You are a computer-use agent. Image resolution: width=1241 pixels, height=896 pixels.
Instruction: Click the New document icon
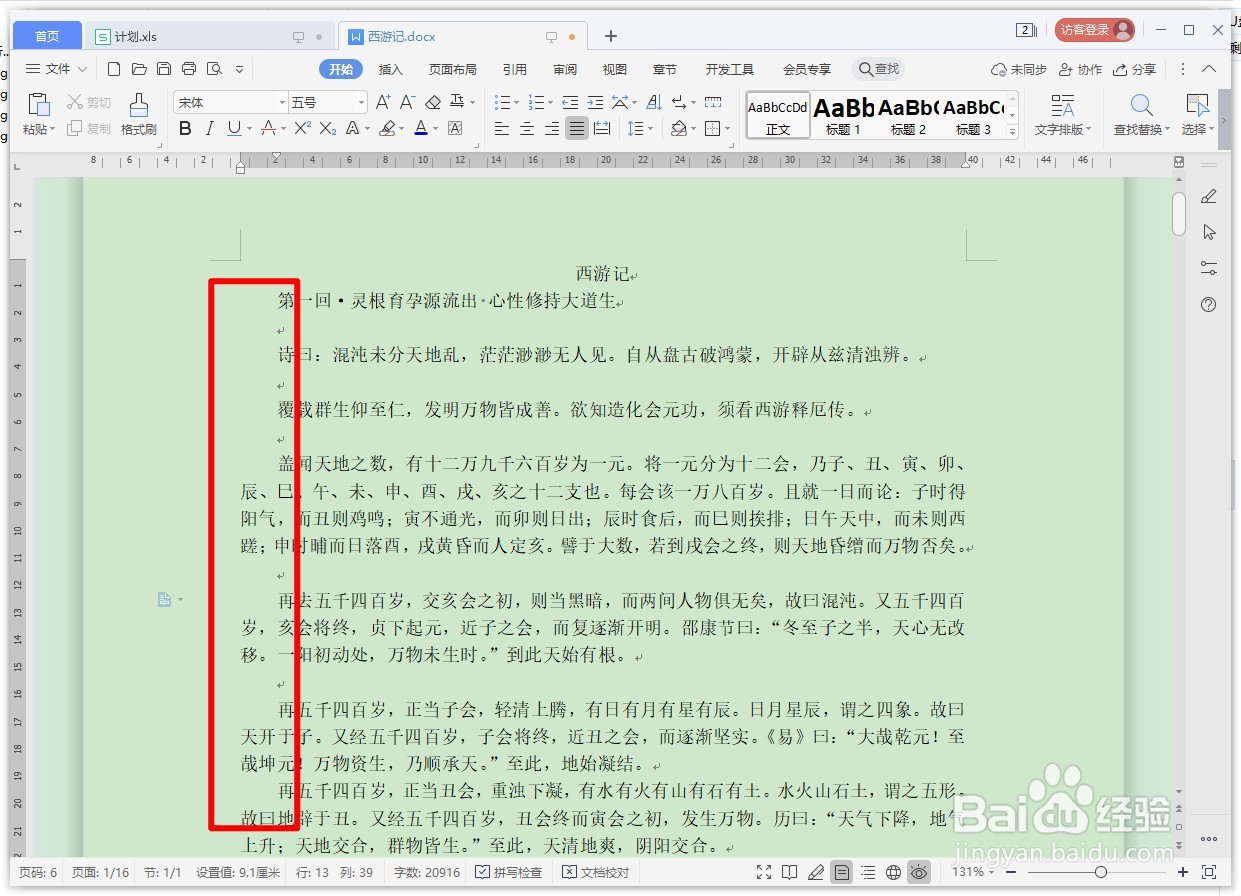coord(114,69)
